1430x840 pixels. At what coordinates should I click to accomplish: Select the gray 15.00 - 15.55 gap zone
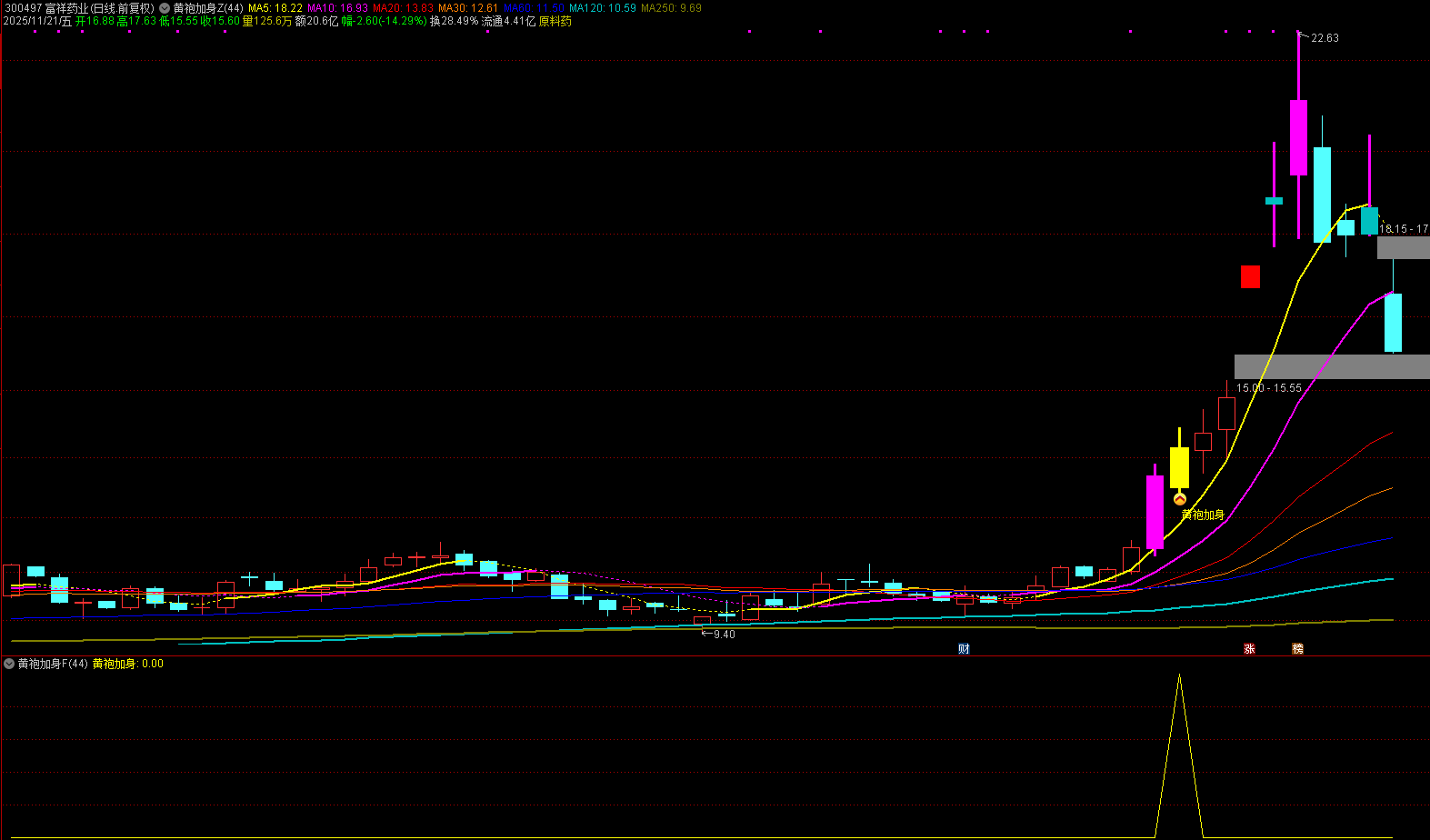click(1331, 366)
